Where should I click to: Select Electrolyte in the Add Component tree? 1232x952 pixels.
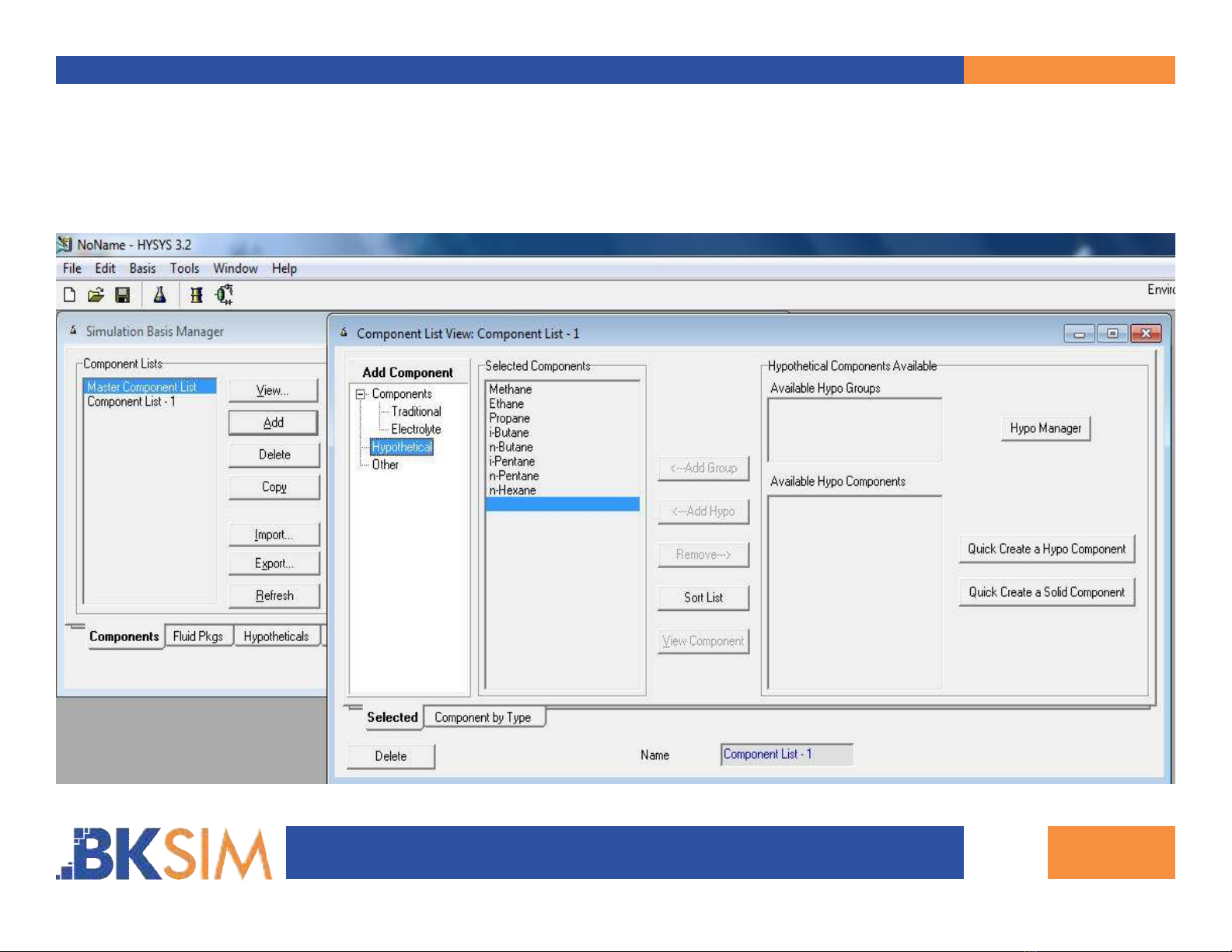[x=416, y=430]
